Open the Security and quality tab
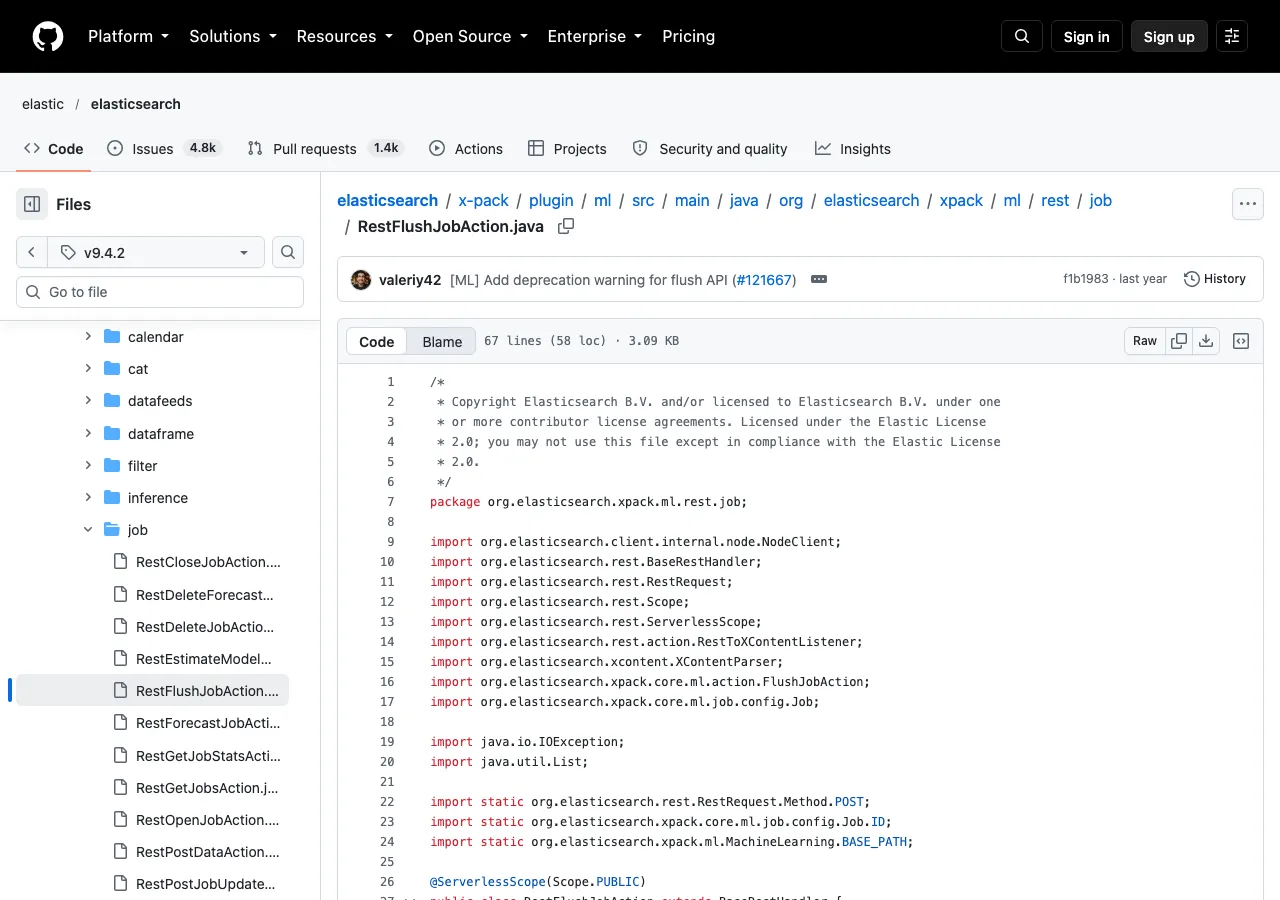The image size is (1280, 900). [x=710, y=148]
